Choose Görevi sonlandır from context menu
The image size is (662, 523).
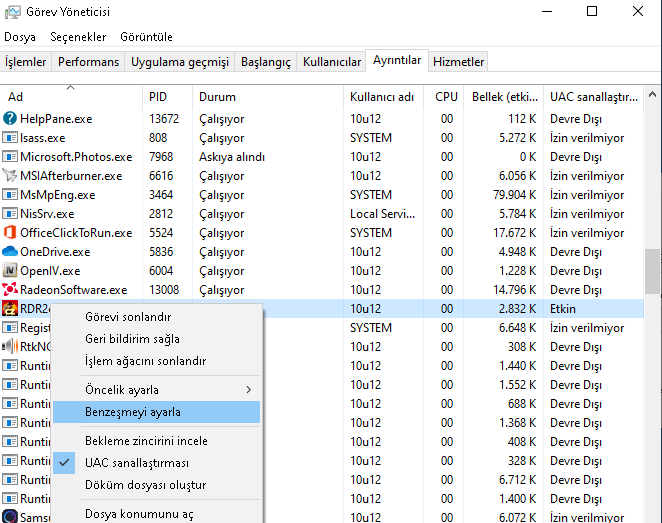click(156, 317)
